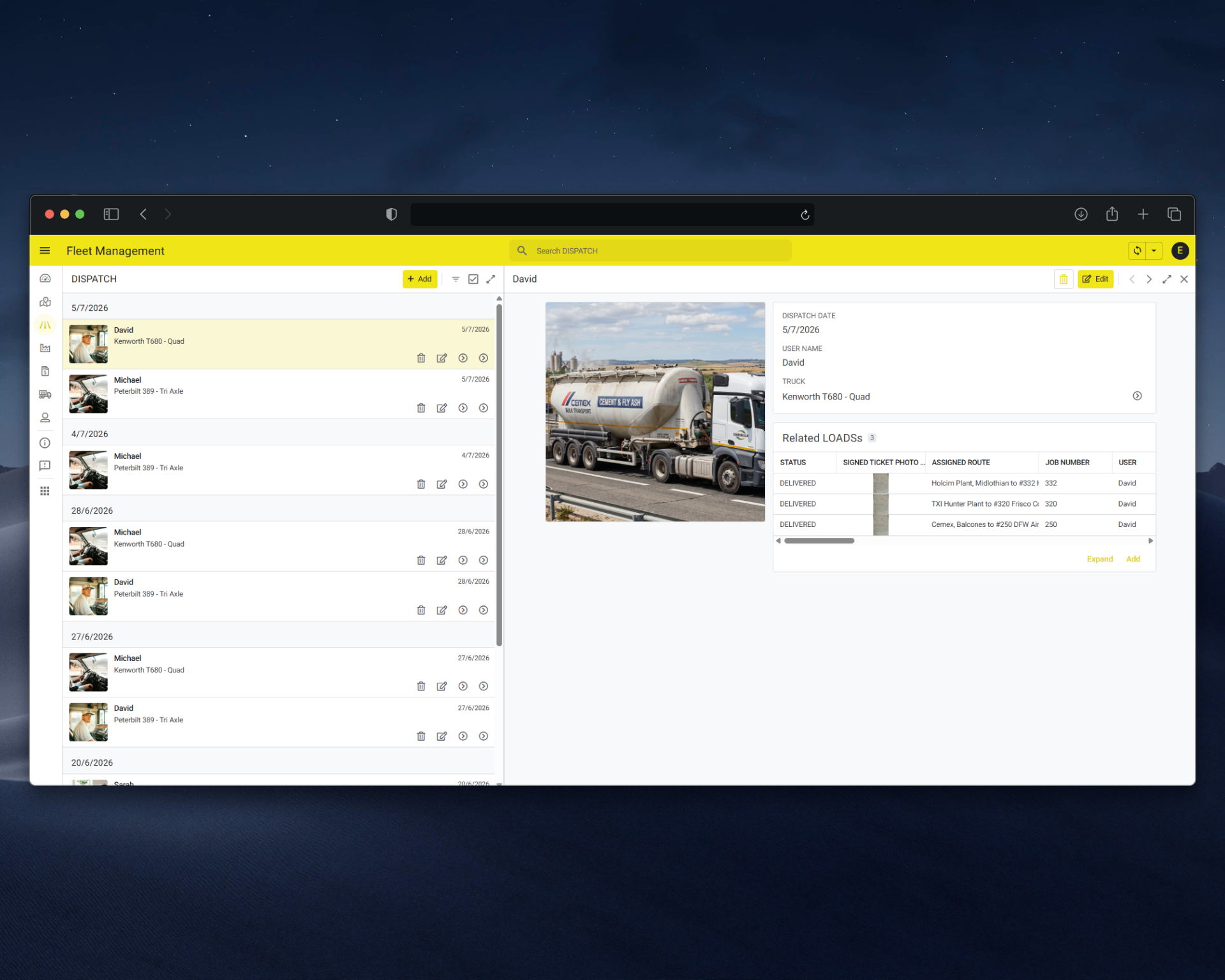1225x980 pixels.
Task: Toggle multi-select checkbox in DISPATCH header
Action: [473, 279]
